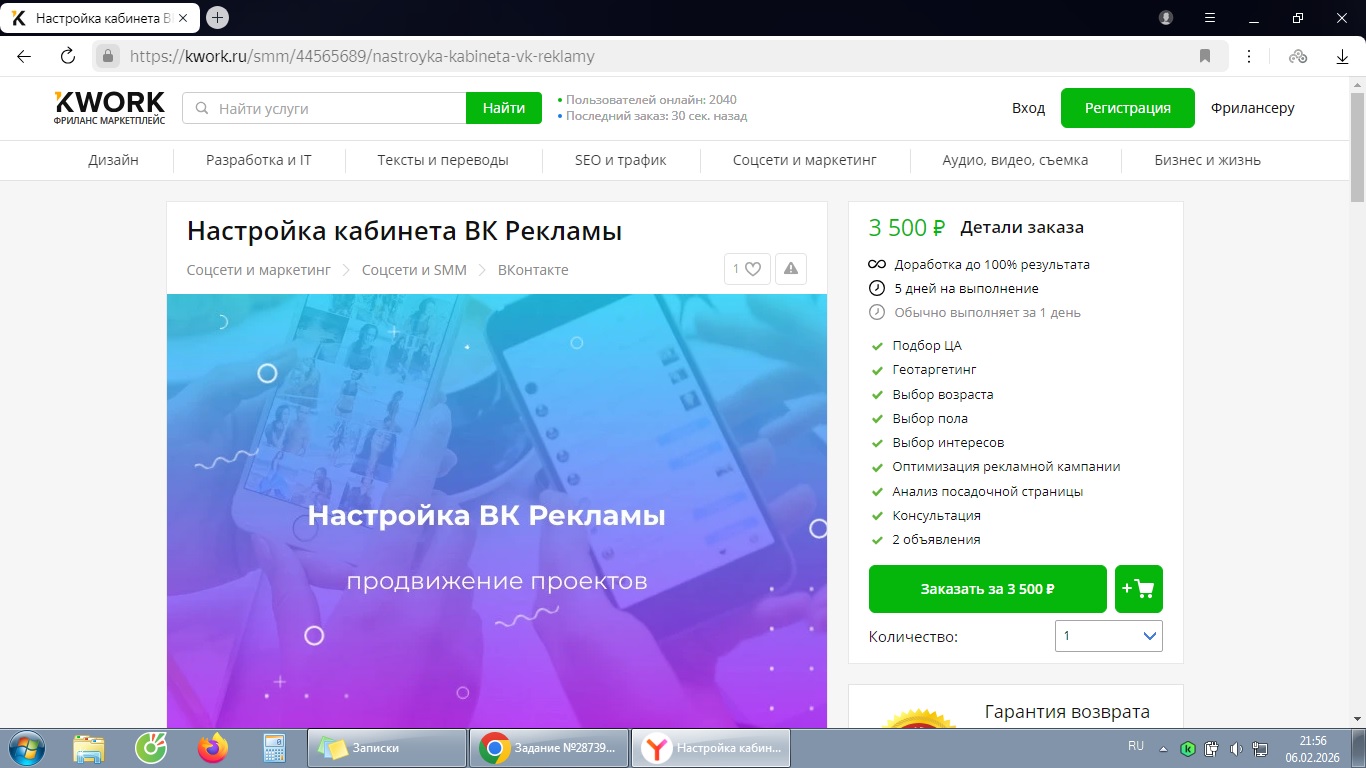This screenshot has height=768, width=1366.
Task: Click the lock icon in the address bar
Action: 108,56
